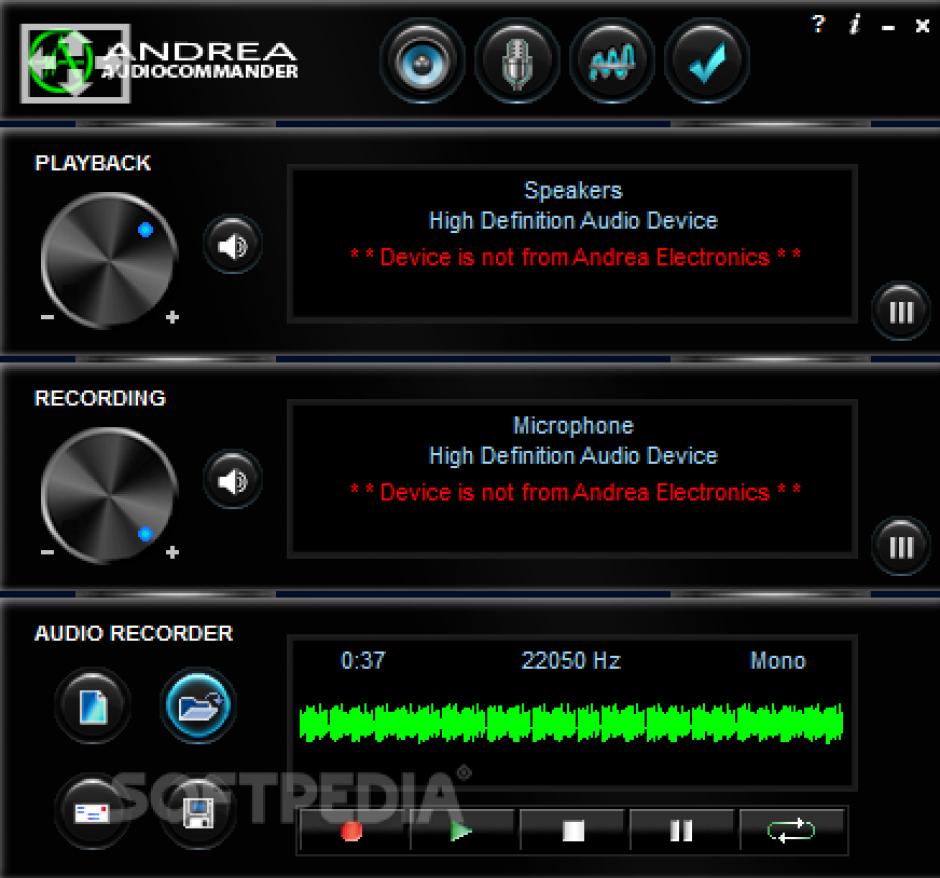
Task: Click the green audio waveform display
Action: (x=571, y=723)
